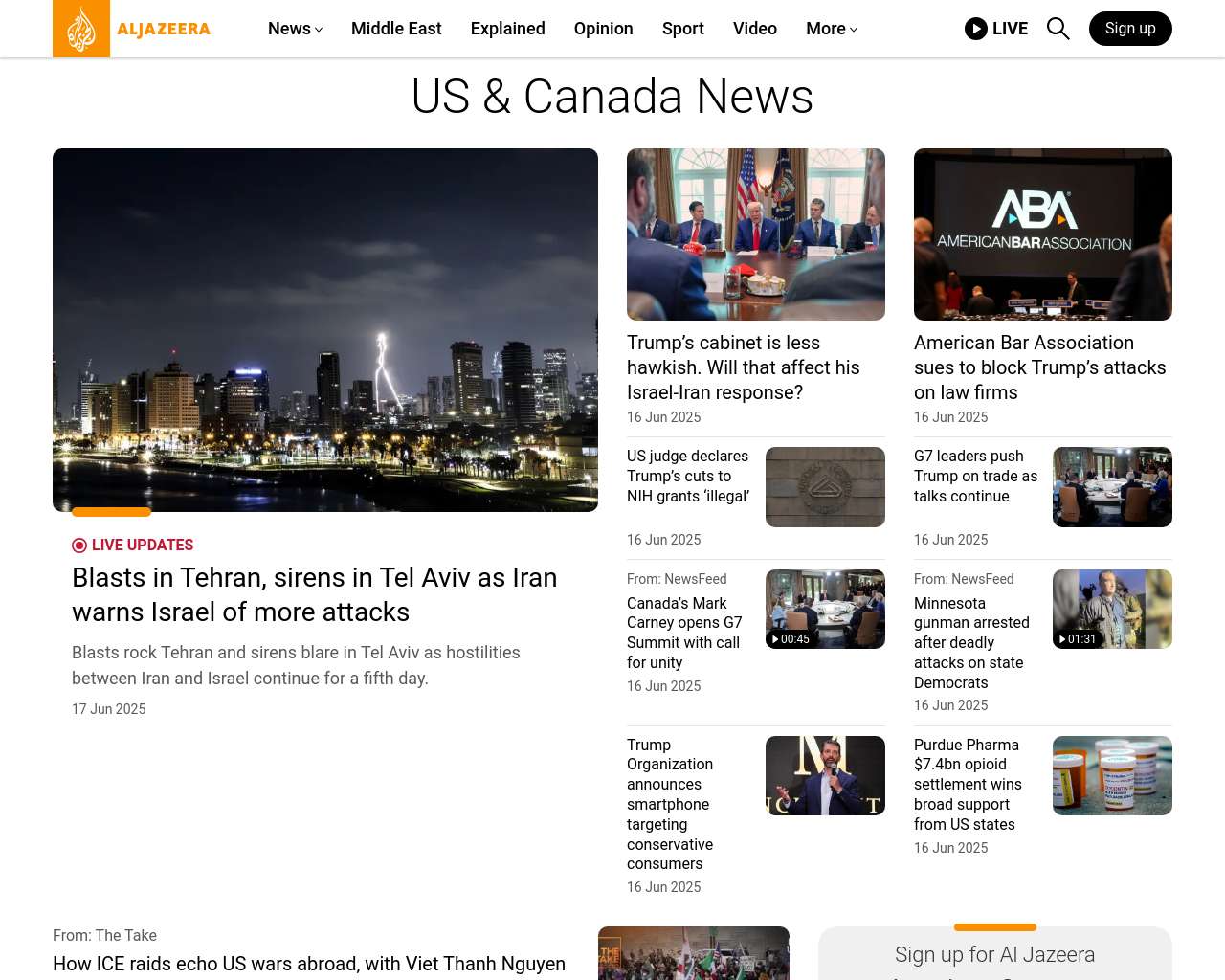Open the pill bottles thumbnail

tap(1112, 775)
